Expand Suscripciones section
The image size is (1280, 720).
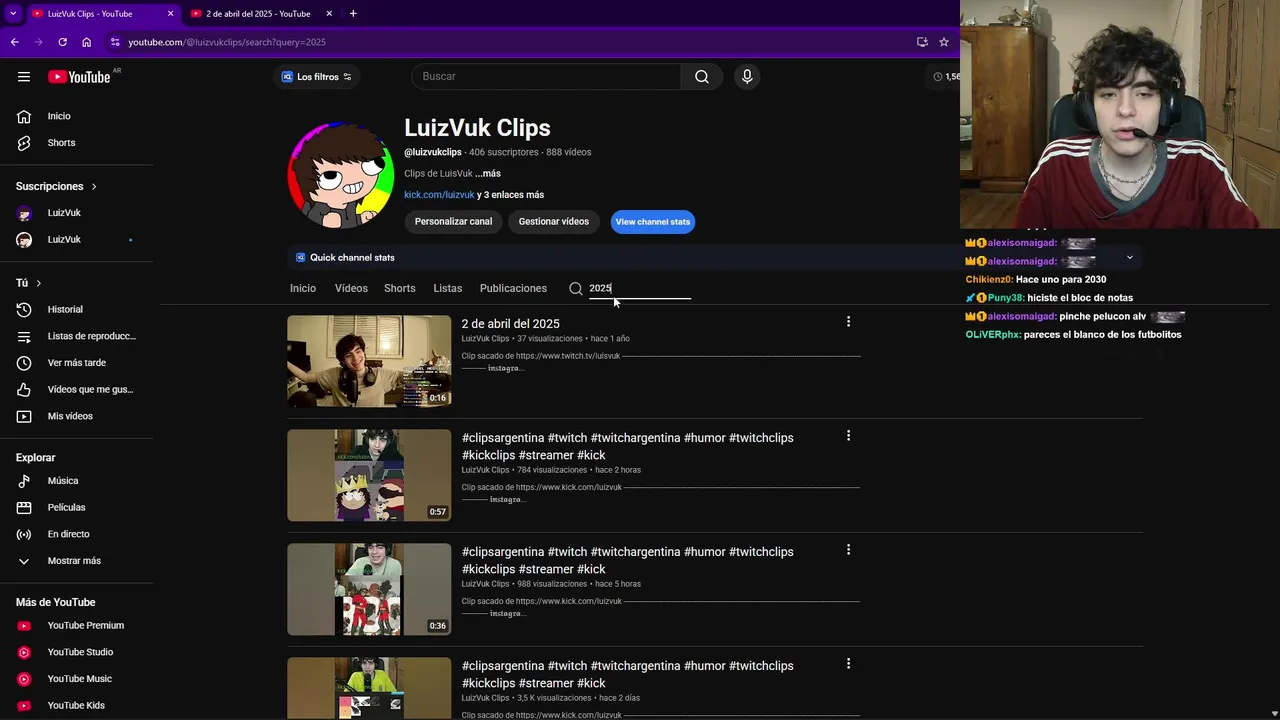point(57,186)
